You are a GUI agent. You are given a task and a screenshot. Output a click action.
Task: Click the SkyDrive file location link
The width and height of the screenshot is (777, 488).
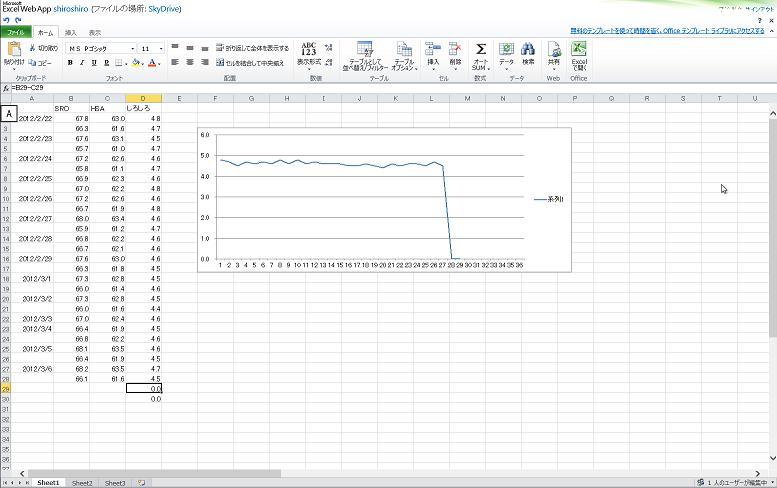[x=165, y=8]
